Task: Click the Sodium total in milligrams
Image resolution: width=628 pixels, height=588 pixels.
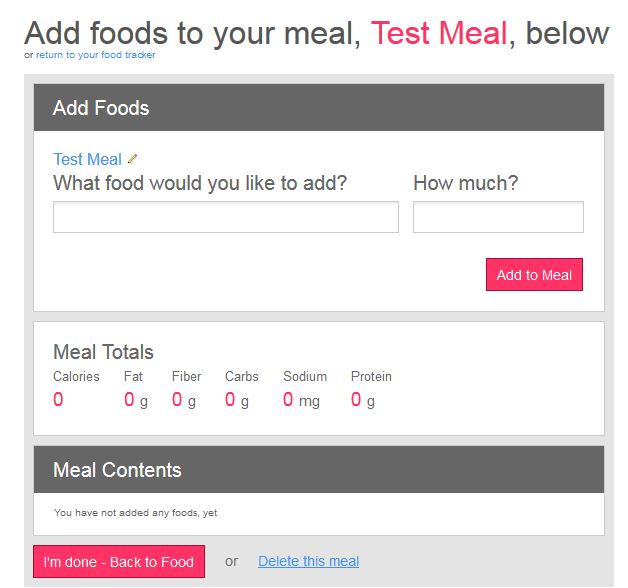Action: pos(301,400)
